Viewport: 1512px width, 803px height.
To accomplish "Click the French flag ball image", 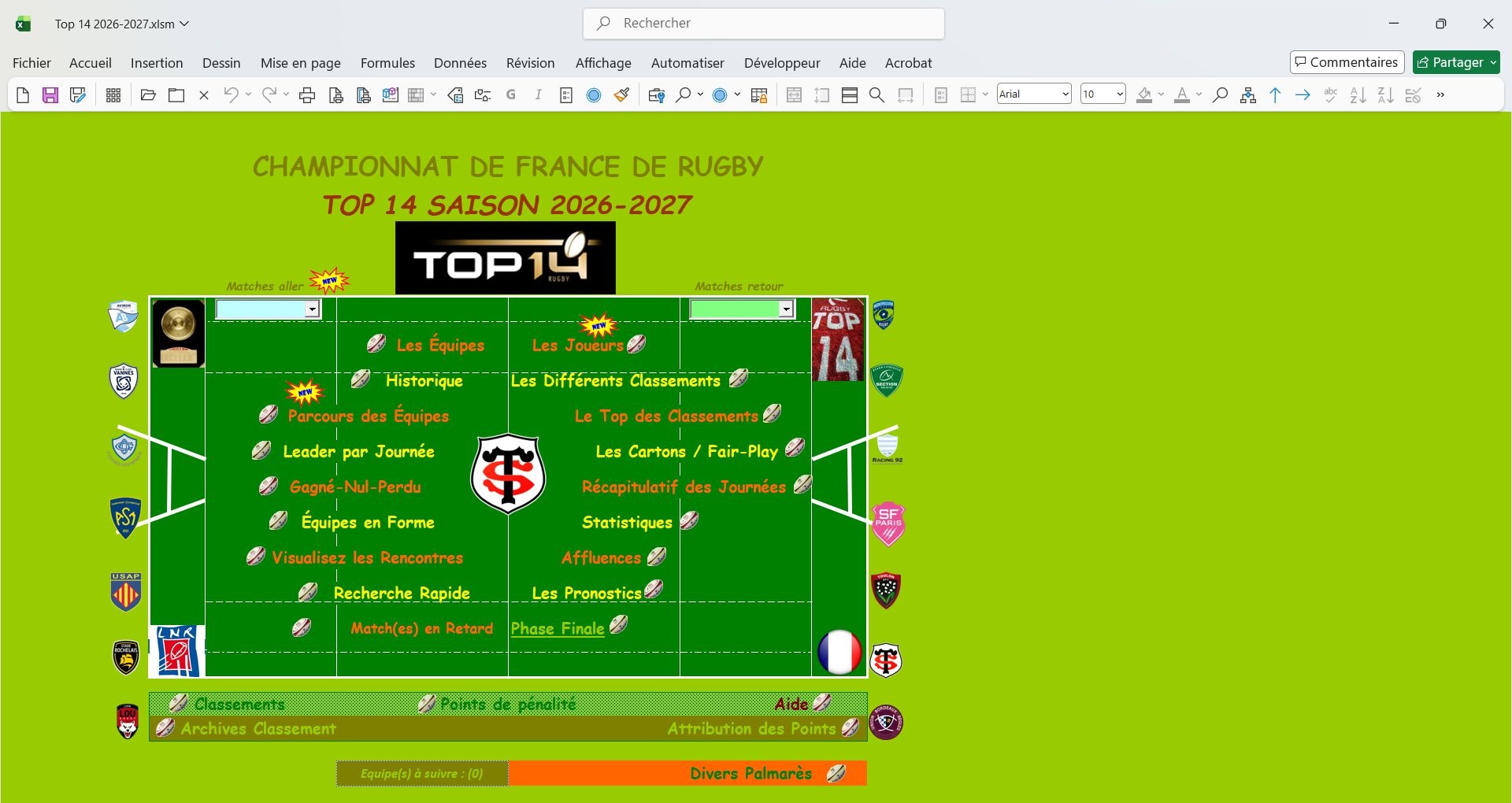I will [x=839, y=652].
